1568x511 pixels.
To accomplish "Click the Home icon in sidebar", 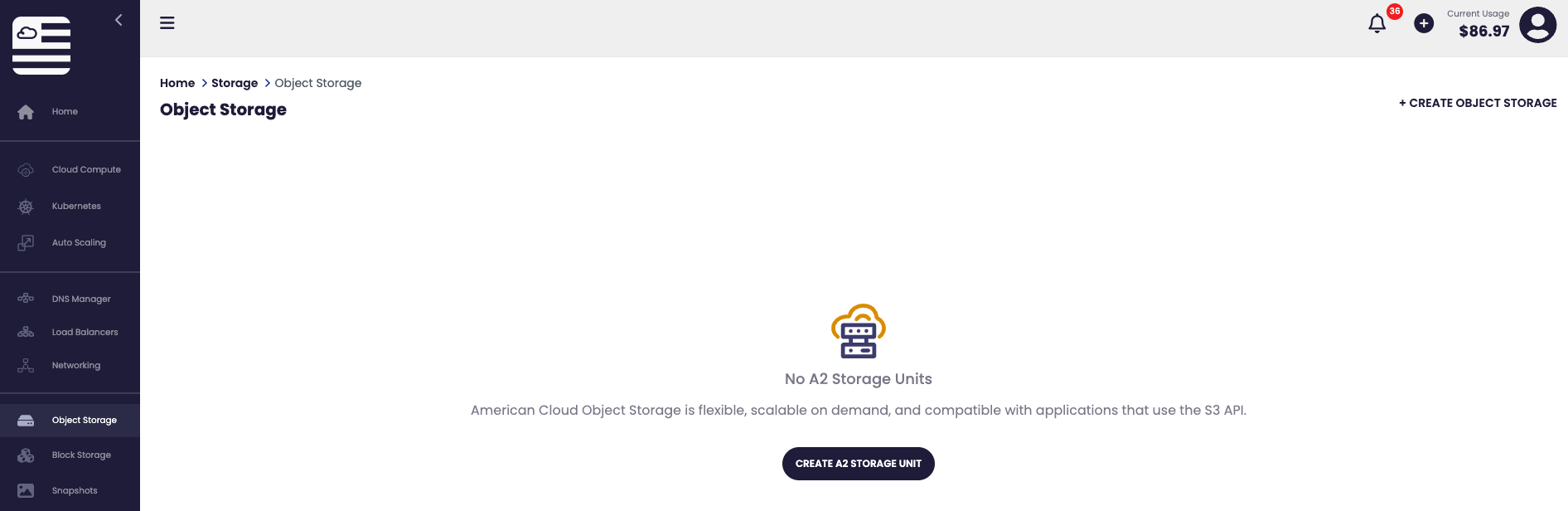I will click(26, 112).
